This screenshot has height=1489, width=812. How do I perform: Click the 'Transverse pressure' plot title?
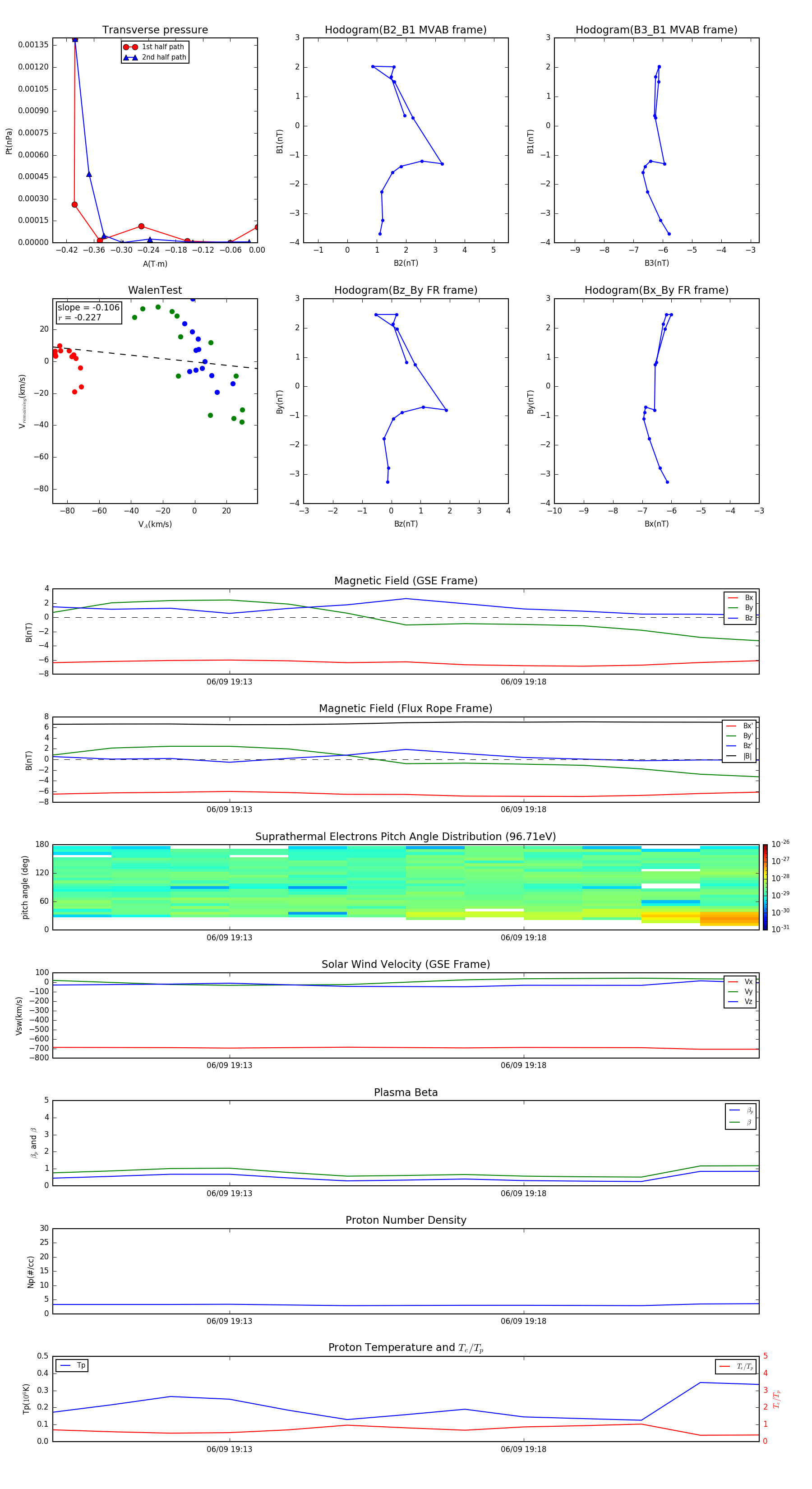coord(155,30)
